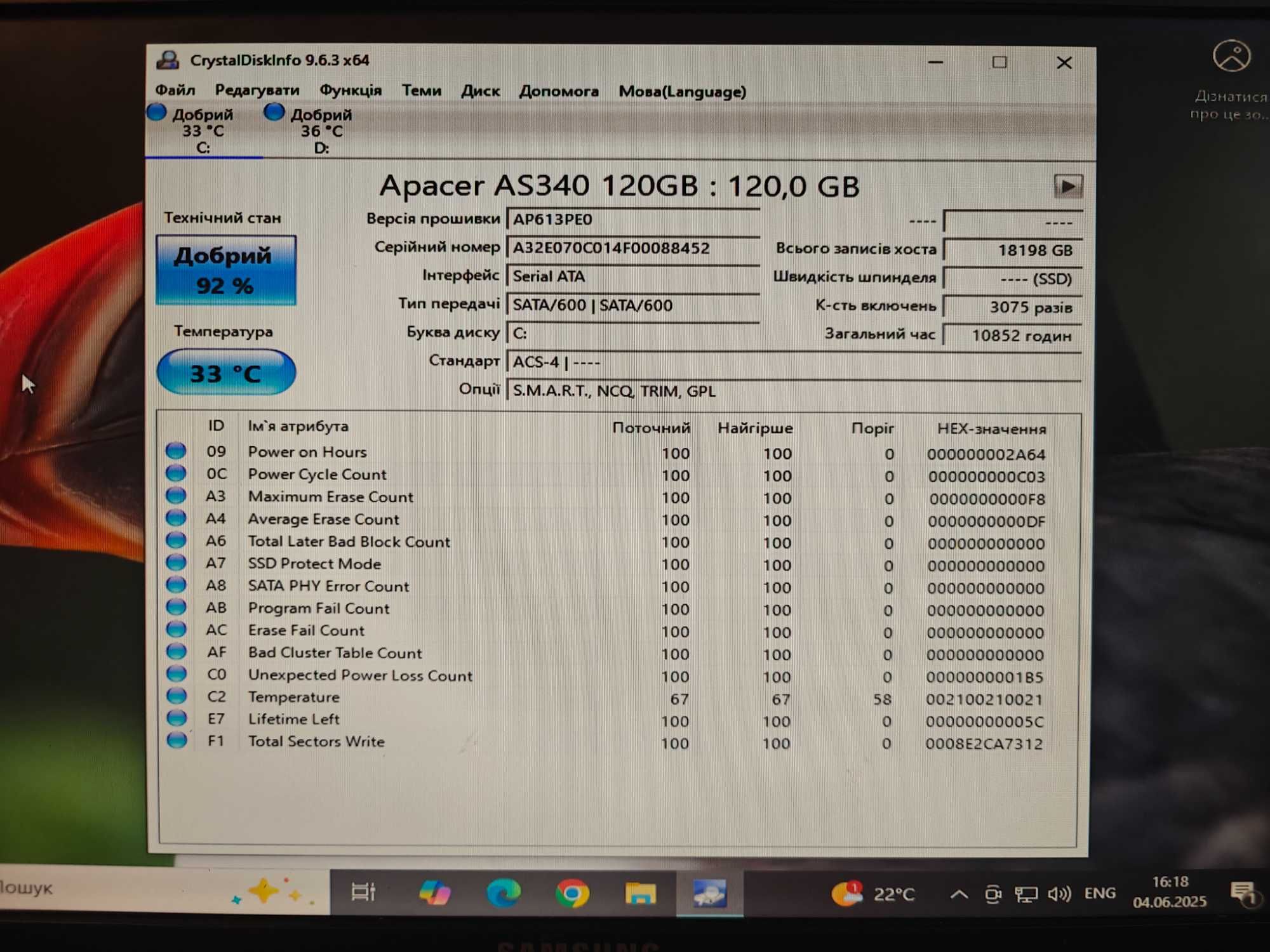This screenshot has width=1270, height=952.
Task: Show hidden tray icons chevron
Action: click(x=959, y=894)
